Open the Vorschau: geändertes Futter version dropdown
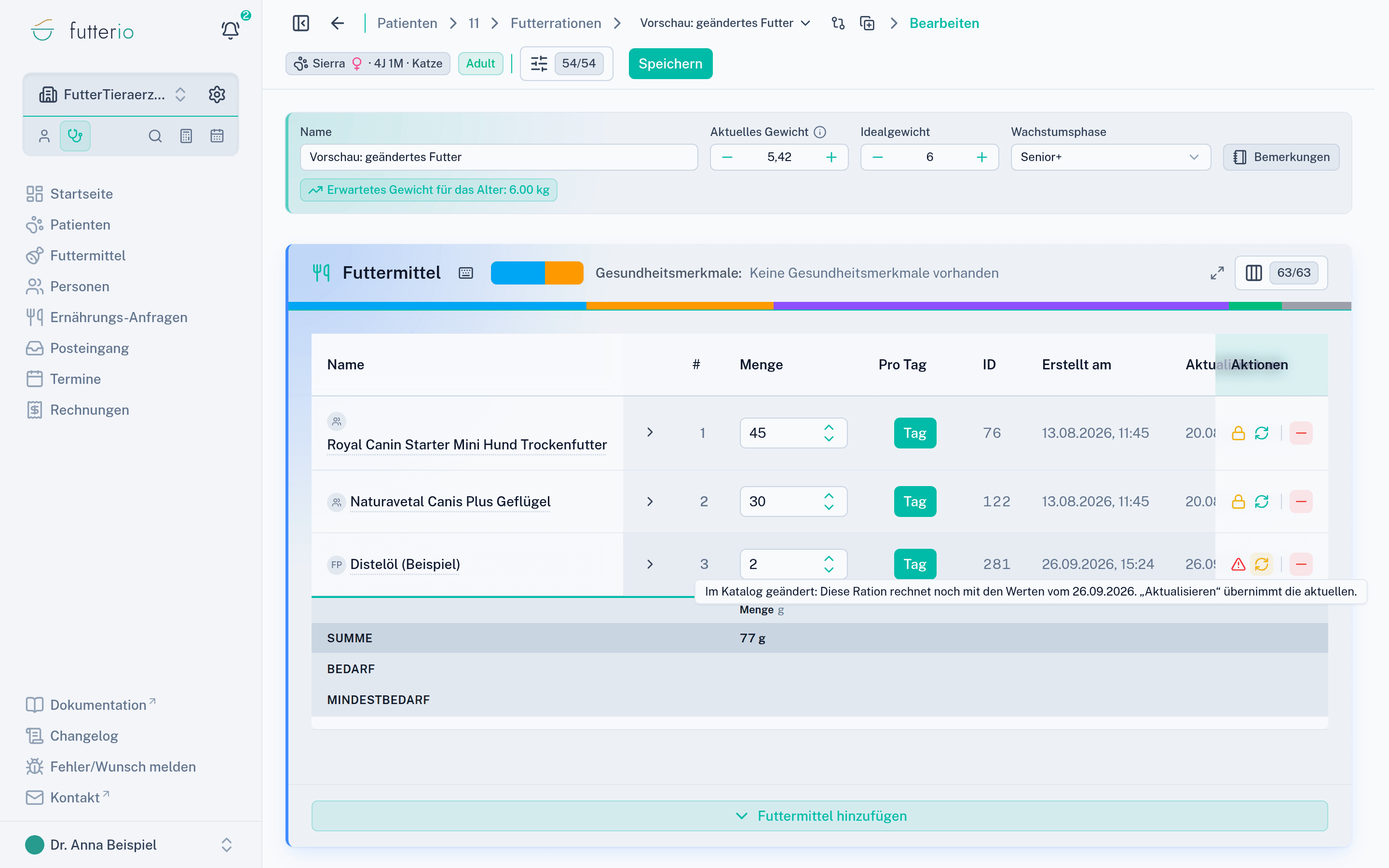The width and height of the screenshot is (1389, 868). (725, 23)
